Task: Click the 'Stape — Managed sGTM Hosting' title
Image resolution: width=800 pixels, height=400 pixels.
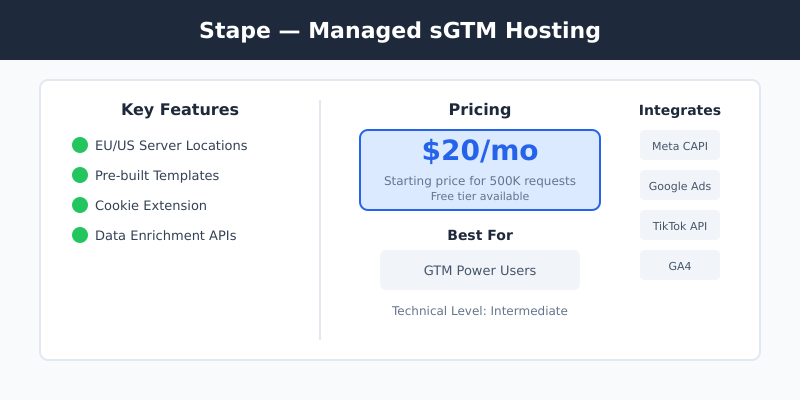Action: point(399,31)
